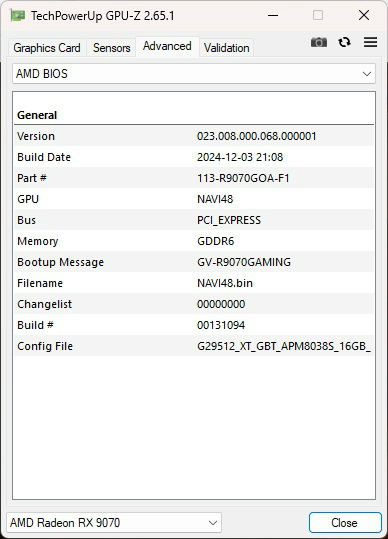Viewport: 388px width, 539px height.
Task: Click the GPU row label
Action: 28,199
